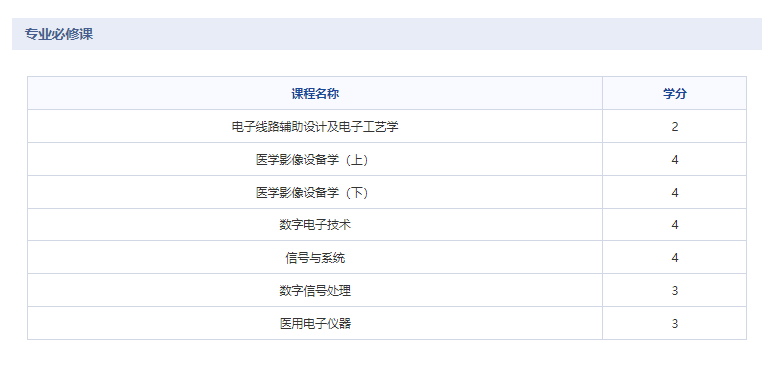Click the credit value 2 for 电子线路辅助设计
This screenshot has height=375, width=779.
674,127
